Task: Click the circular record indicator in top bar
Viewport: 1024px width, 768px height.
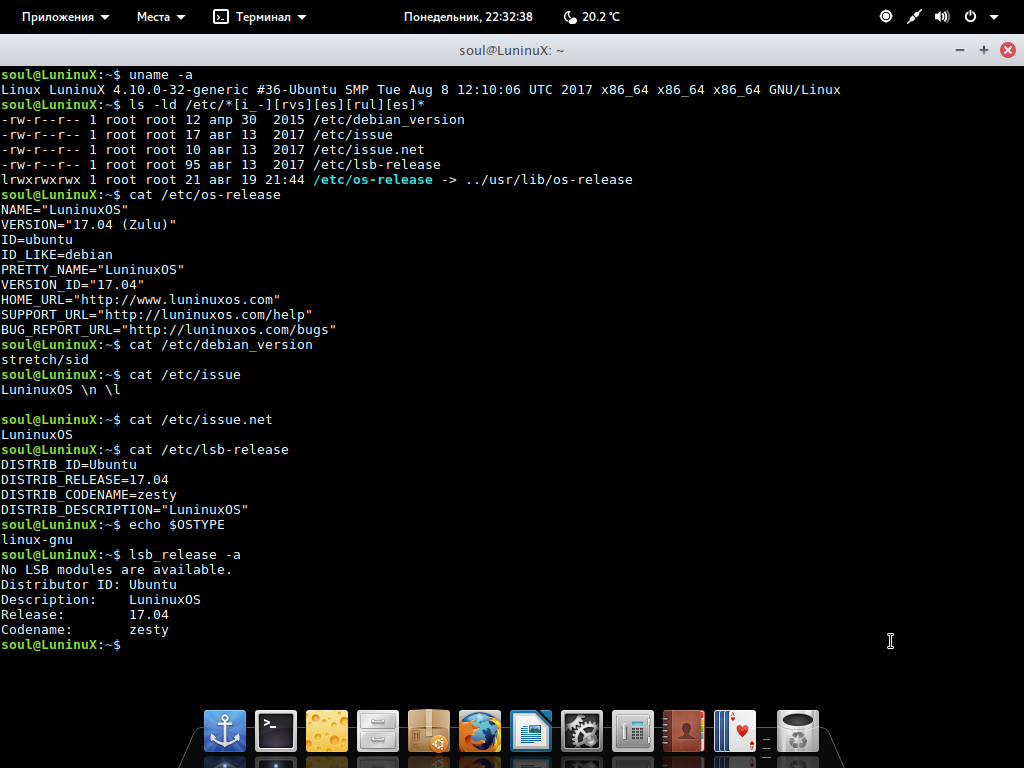Action: 886,16
